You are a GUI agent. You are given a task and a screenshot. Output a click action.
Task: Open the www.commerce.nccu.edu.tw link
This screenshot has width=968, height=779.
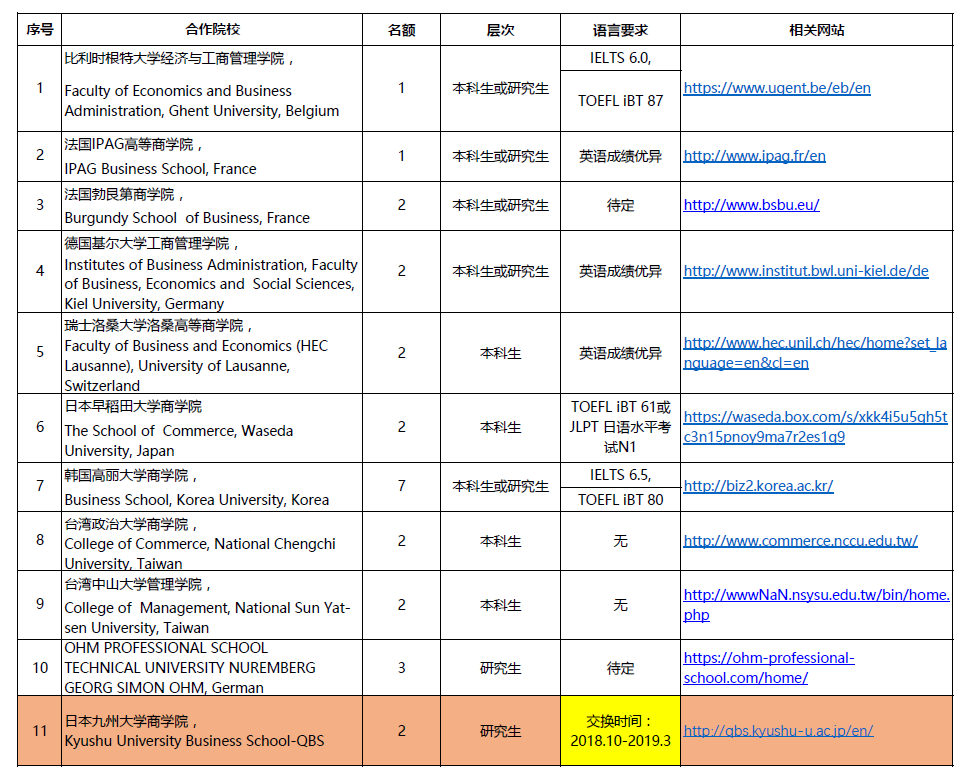[800, 541]
